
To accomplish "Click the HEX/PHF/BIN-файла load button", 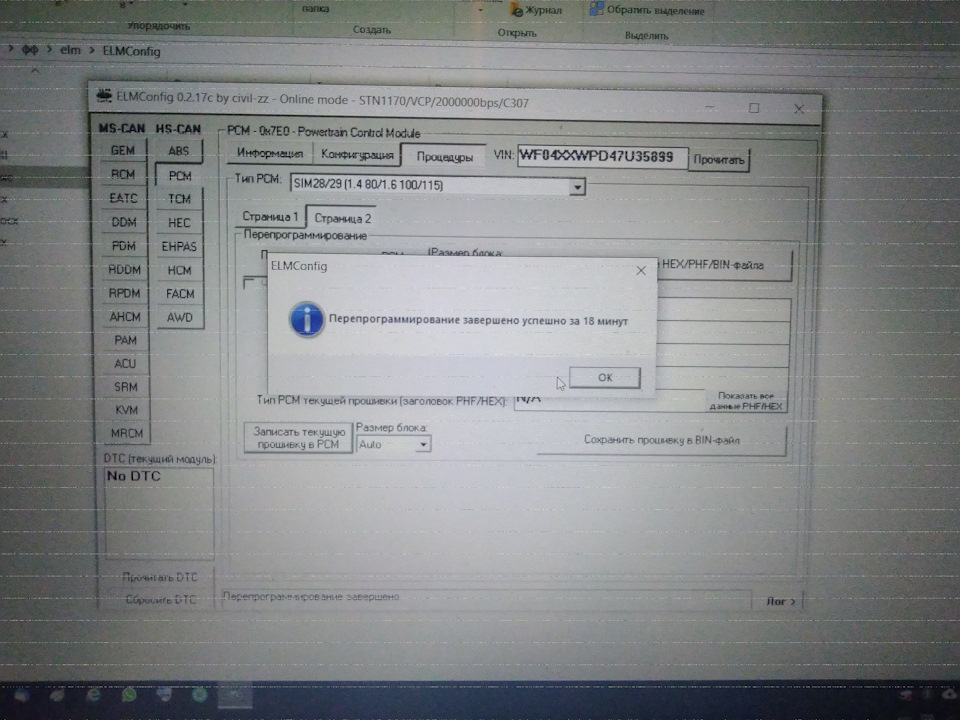I will [x=725, y=265].
